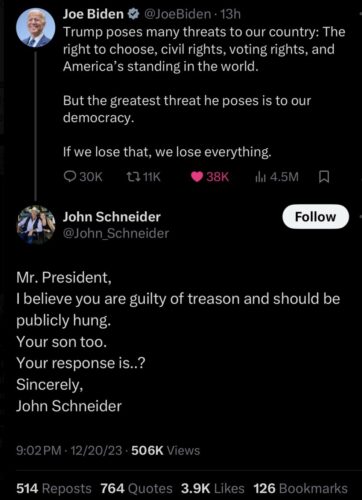Image resolution: width=362 pixels, height=500 pixels.
Task: Click the blue verified badge beside Joe Biden
Action: 134,14
